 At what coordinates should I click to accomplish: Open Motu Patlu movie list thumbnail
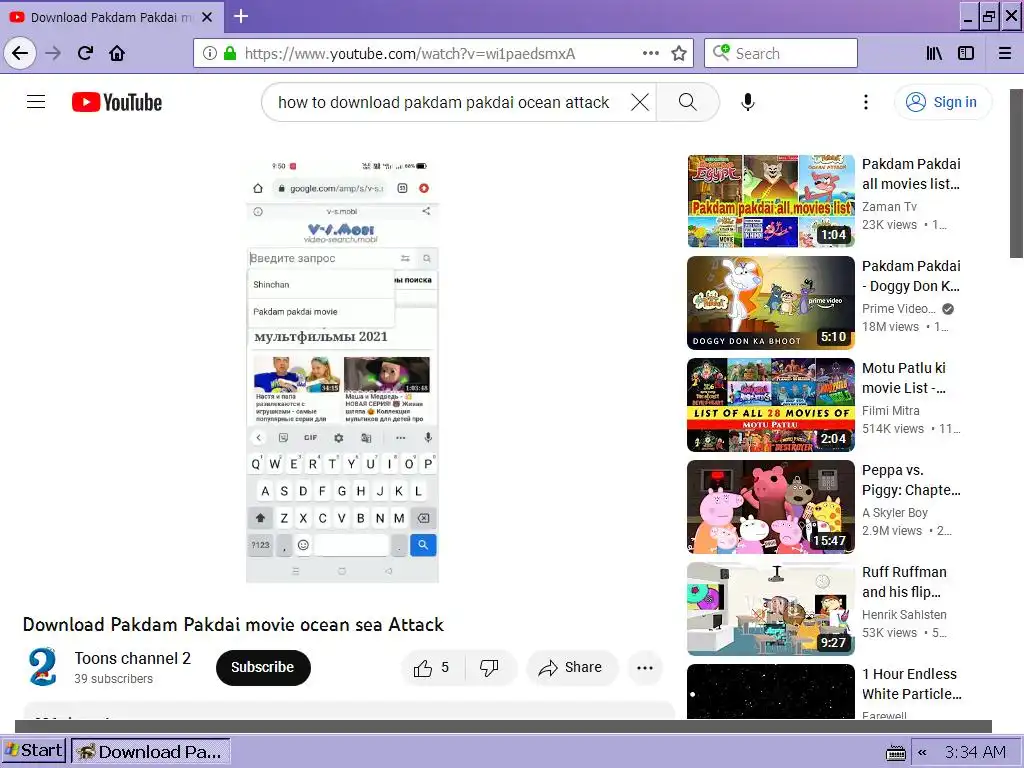771,405
